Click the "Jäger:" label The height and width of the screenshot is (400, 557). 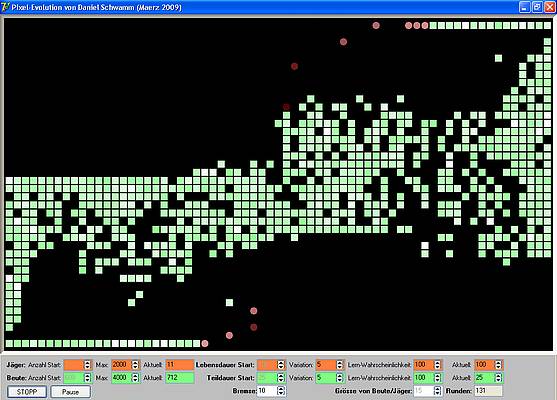pos(16,365)
